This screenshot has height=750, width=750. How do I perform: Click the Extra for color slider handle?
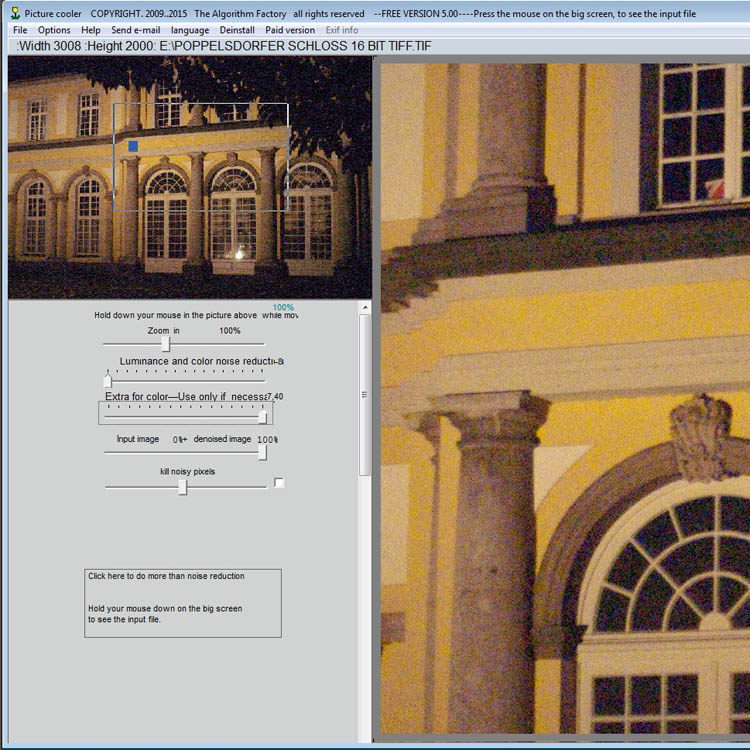point(262,417)
